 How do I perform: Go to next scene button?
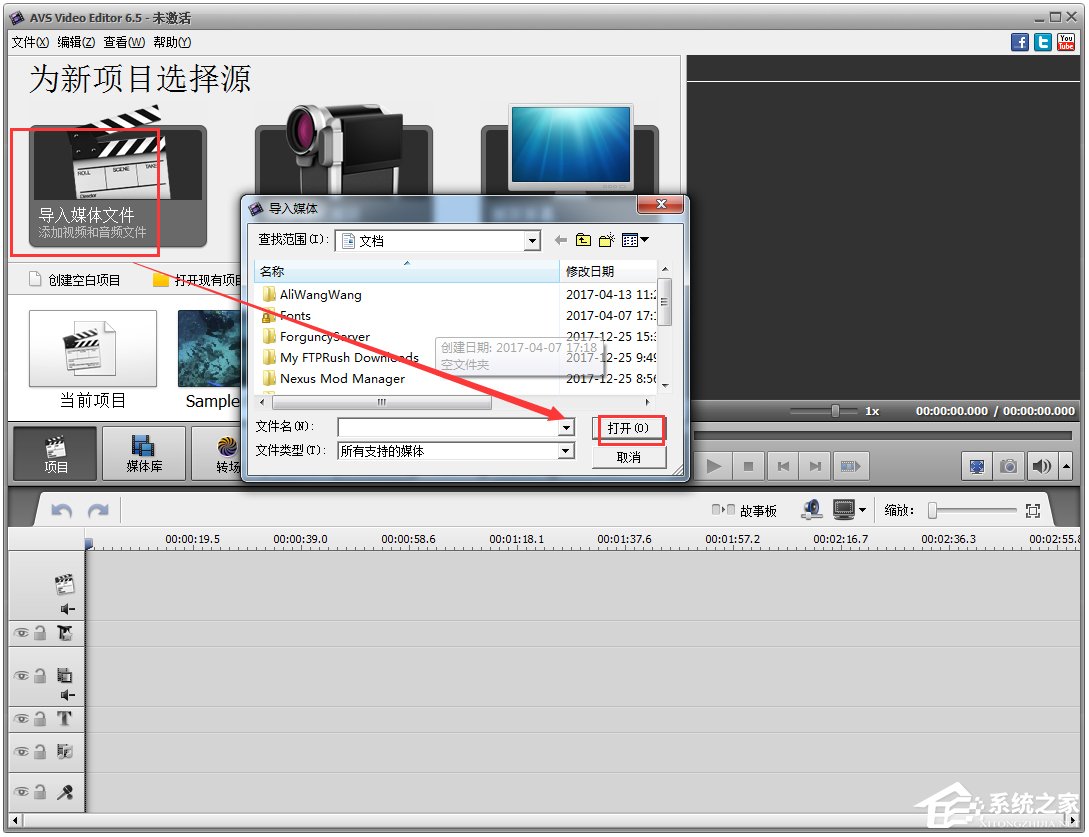coord(850,466)
